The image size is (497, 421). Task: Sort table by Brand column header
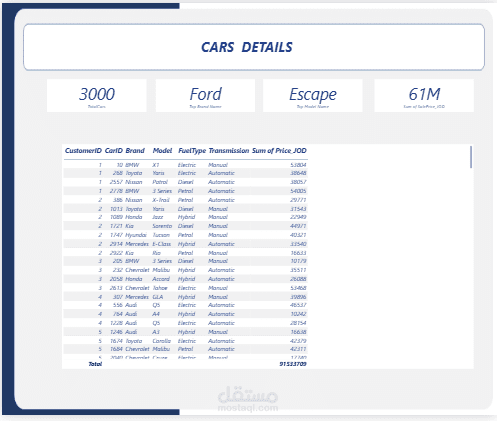[135, 151]
